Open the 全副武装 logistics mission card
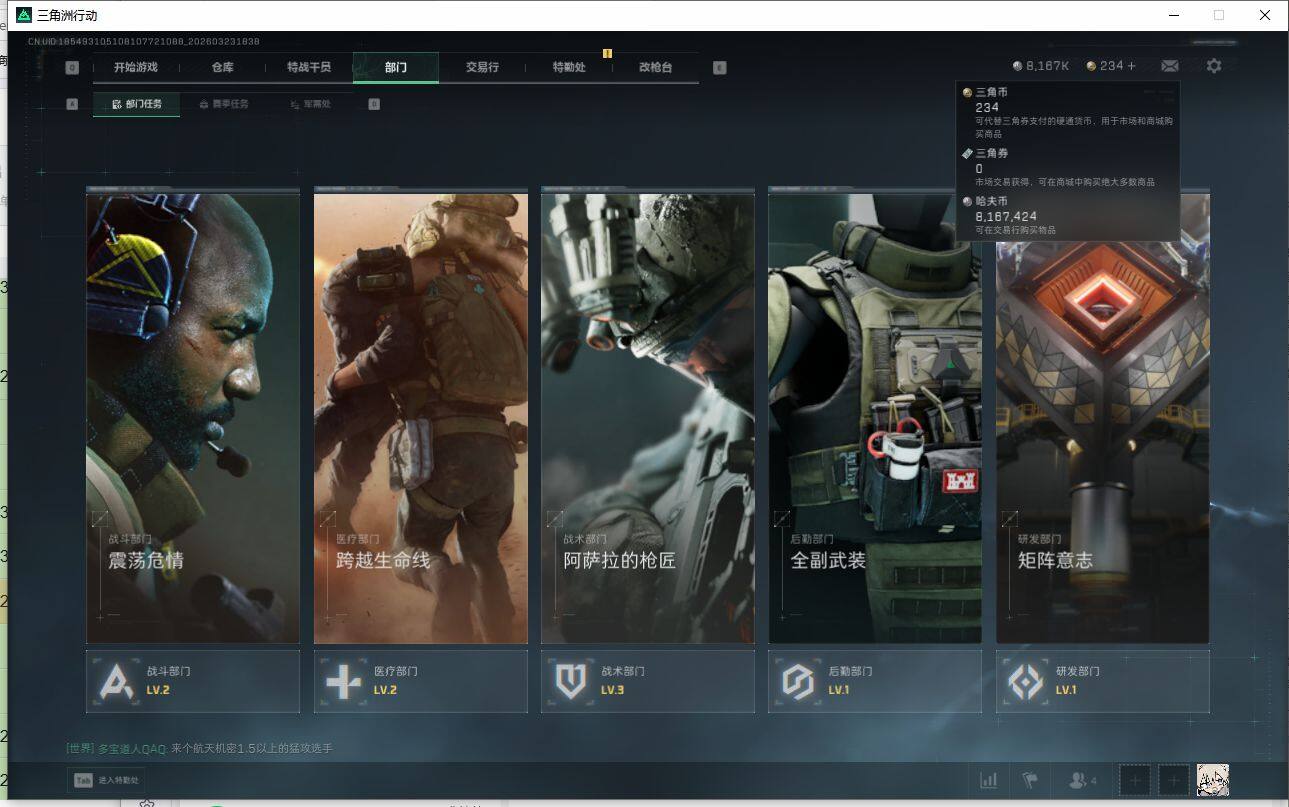 [x=875, y=418]
